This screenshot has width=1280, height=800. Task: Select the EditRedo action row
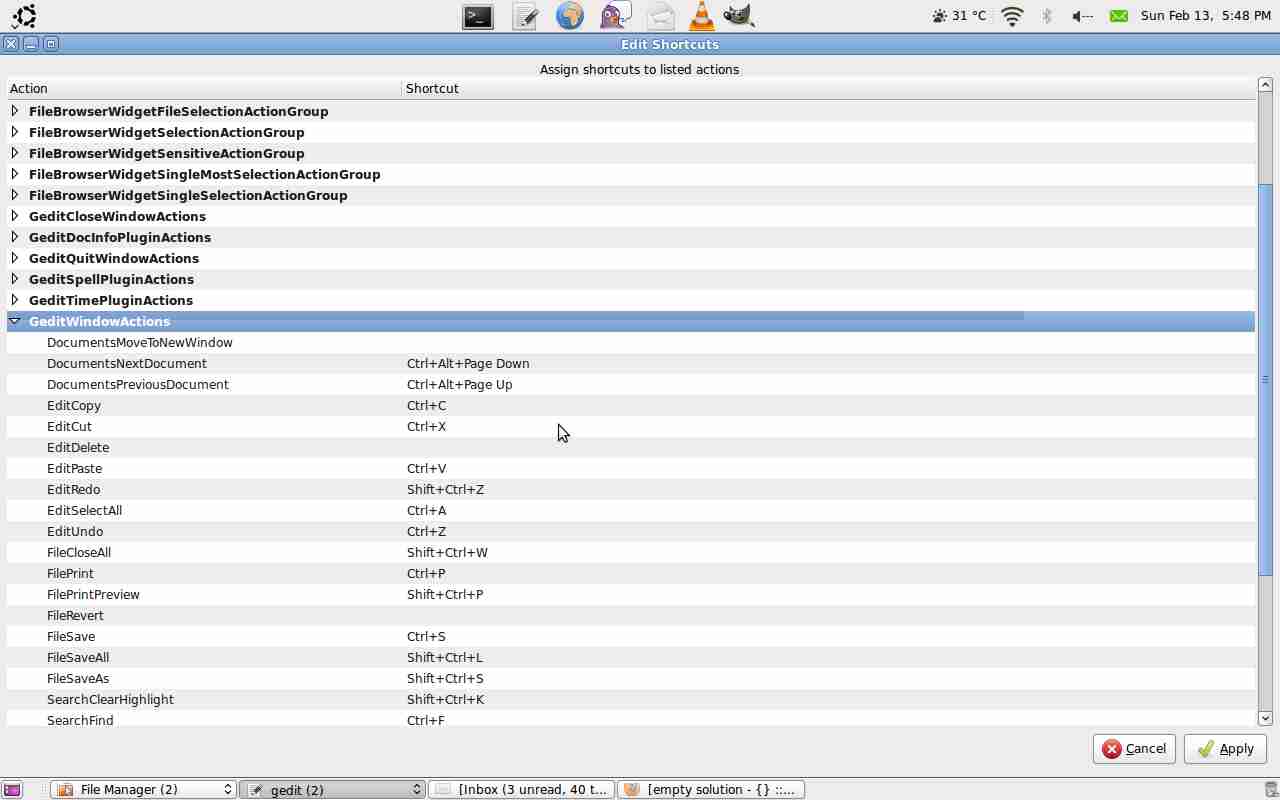tap(631, 489)
